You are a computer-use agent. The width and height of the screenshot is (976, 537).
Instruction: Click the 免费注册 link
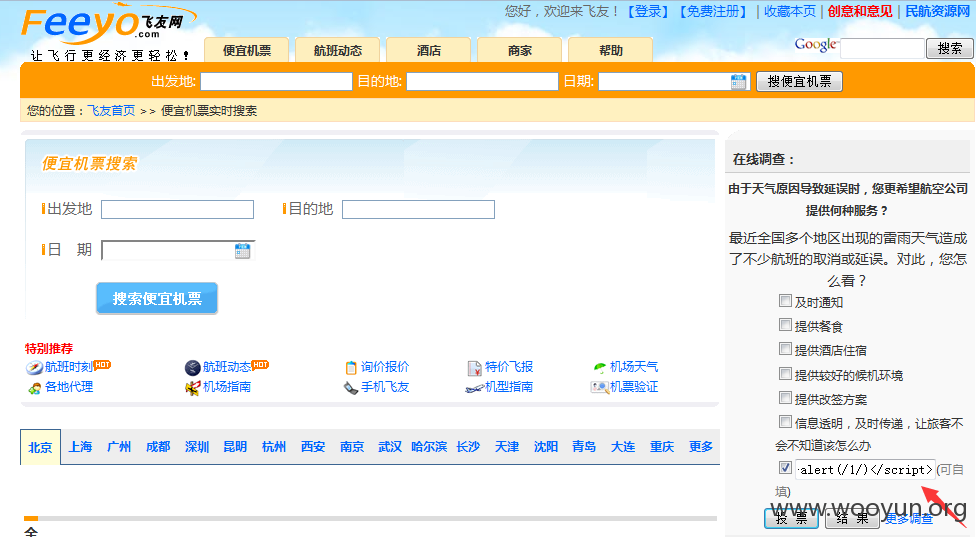pos(713,11)
